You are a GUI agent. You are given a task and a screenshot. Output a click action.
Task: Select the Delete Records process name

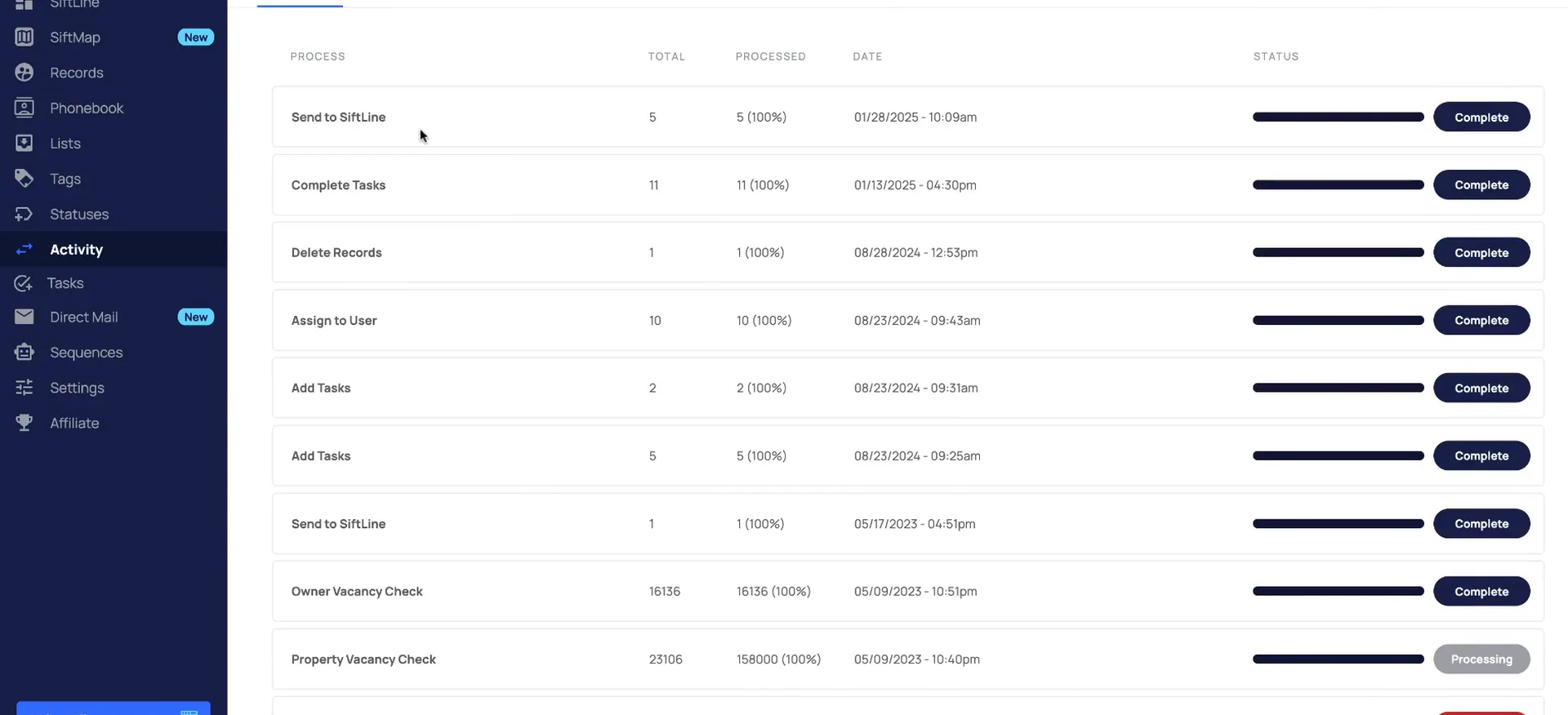tap(336, 252)
